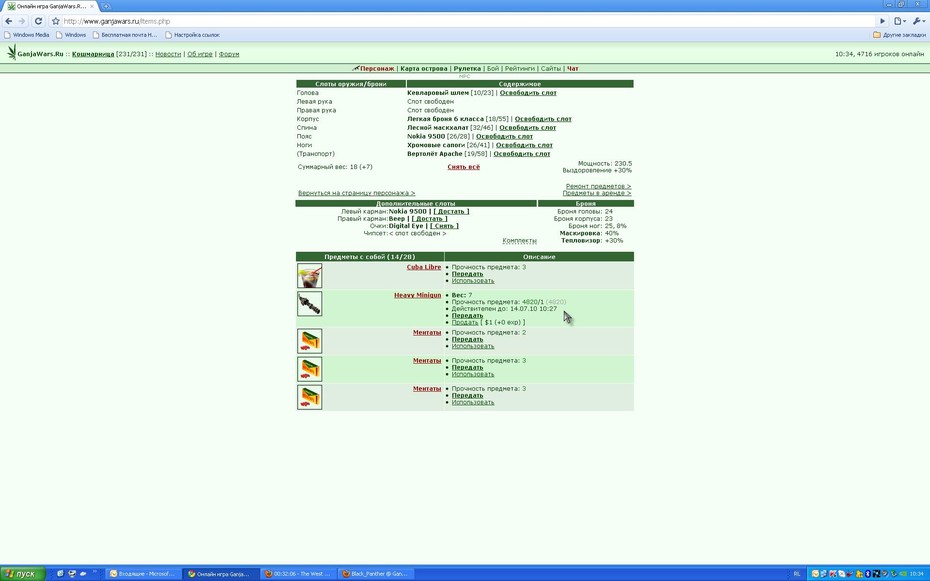Click Ментаты icon with durability 2
This screenshot has height=581, width=930.
(x=310, y=341)
